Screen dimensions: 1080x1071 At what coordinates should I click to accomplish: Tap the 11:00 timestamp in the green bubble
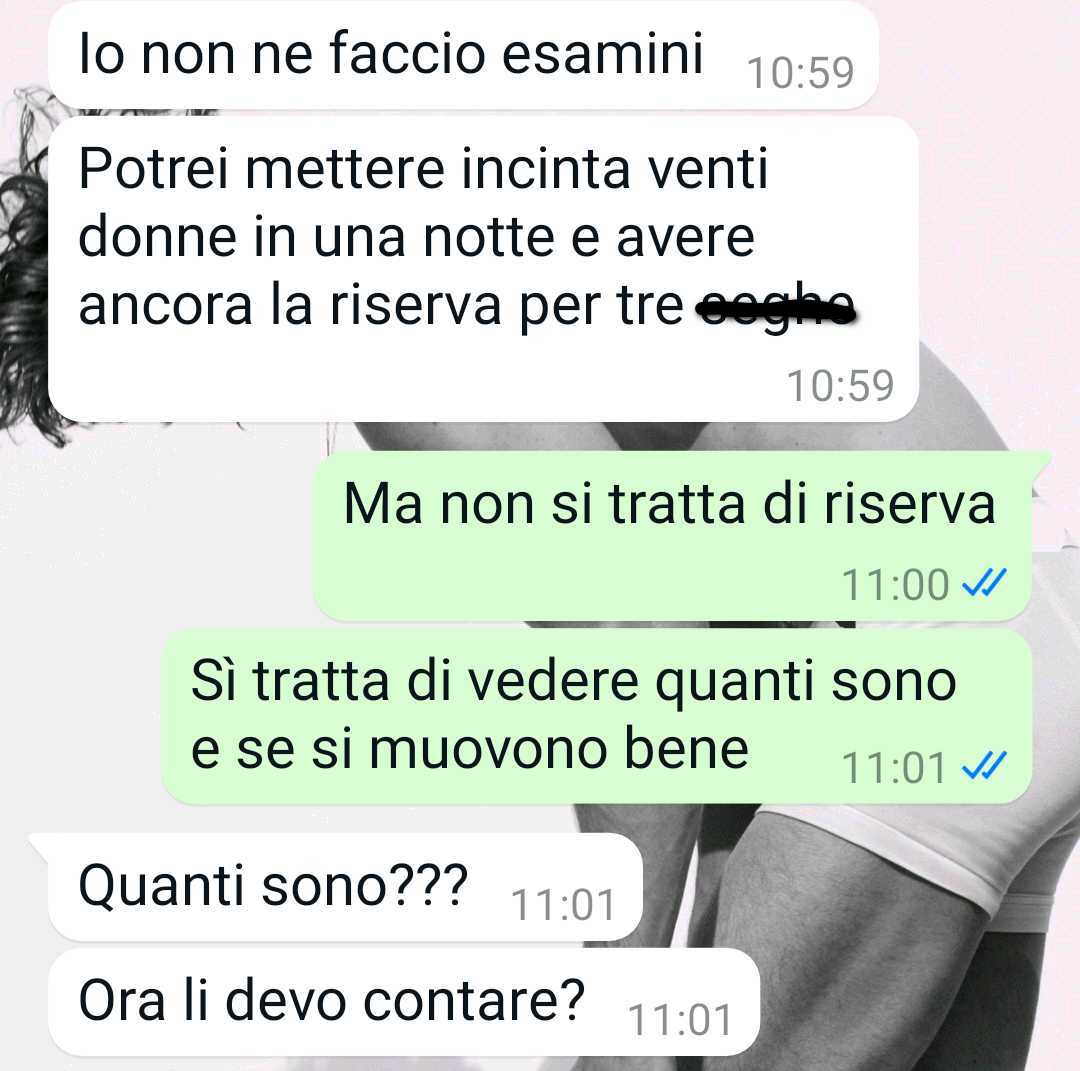[895, 585]
